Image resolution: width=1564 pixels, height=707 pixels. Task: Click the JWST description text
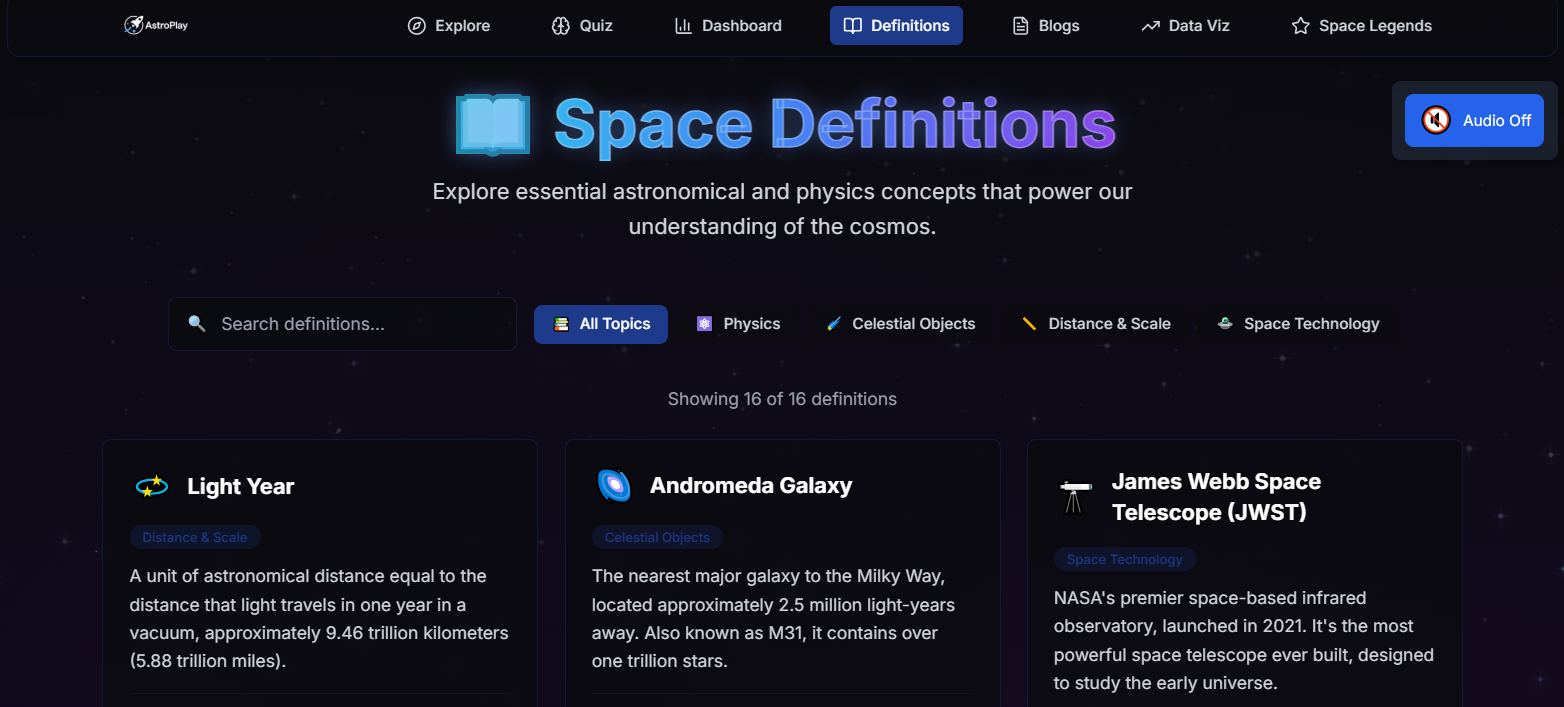point(1244,640)
